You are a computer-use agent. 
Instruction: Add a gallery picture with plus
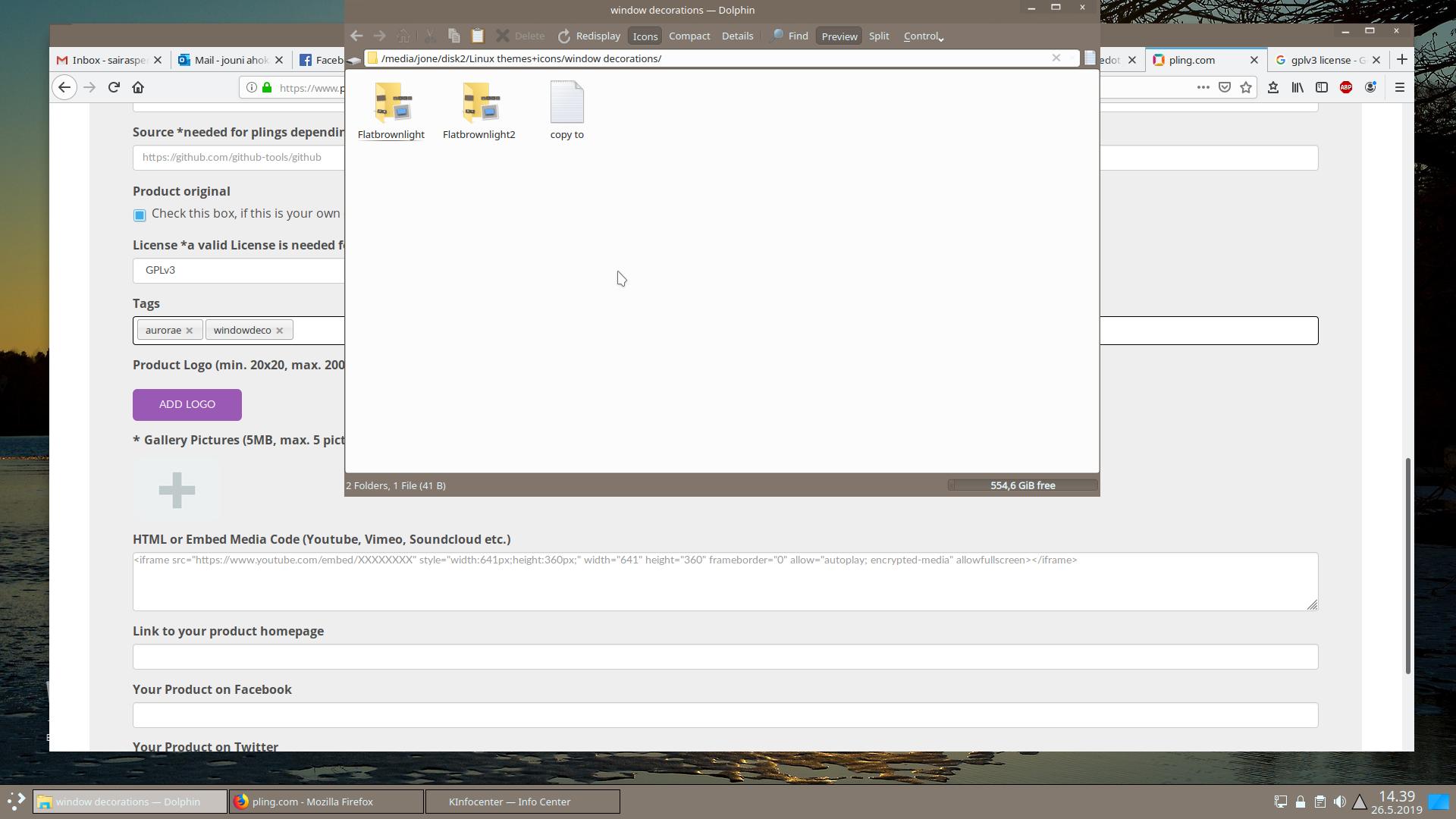[x=177, y=490]
